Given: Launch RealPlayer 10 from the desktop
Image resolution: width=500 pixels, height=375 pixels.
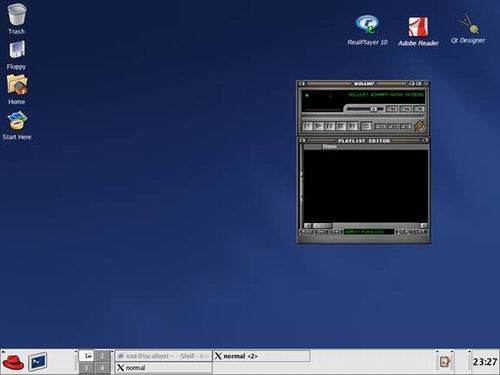Looking at the screenshot, I should pos(367,30).
